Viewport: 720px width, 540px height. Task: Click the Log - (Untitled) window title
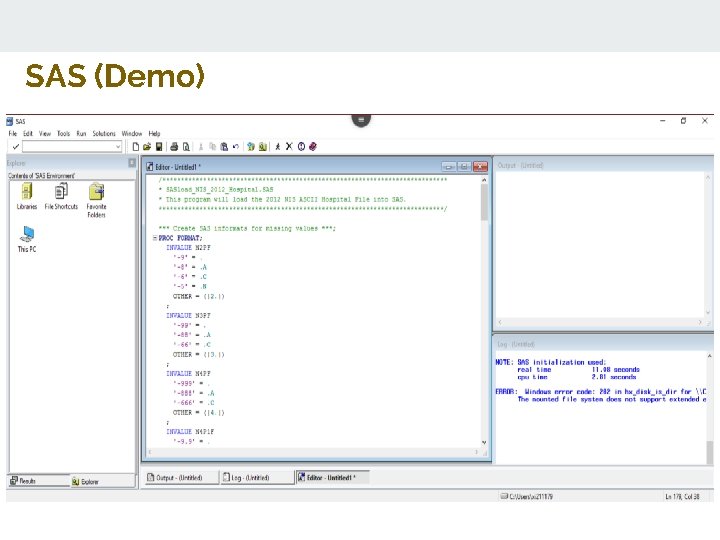click(x=516, y=344)
